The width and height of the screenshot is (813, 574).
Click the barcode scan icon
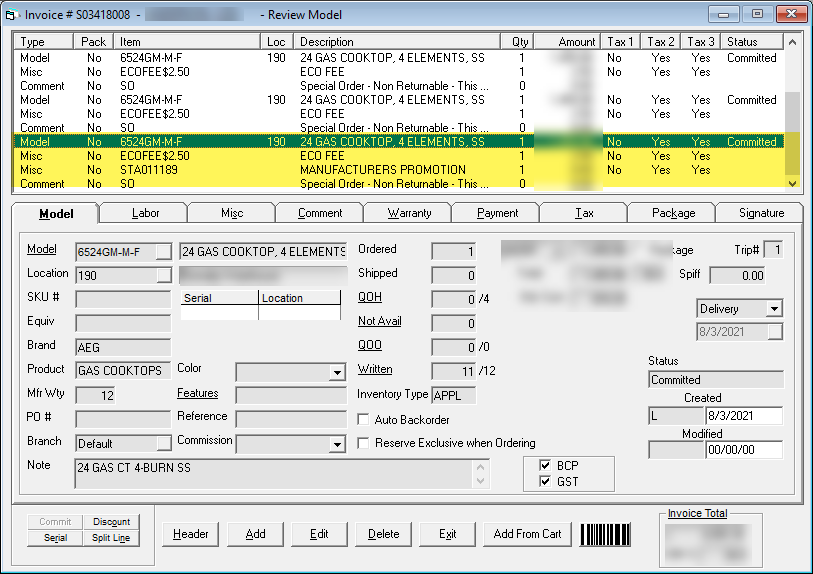605,535
